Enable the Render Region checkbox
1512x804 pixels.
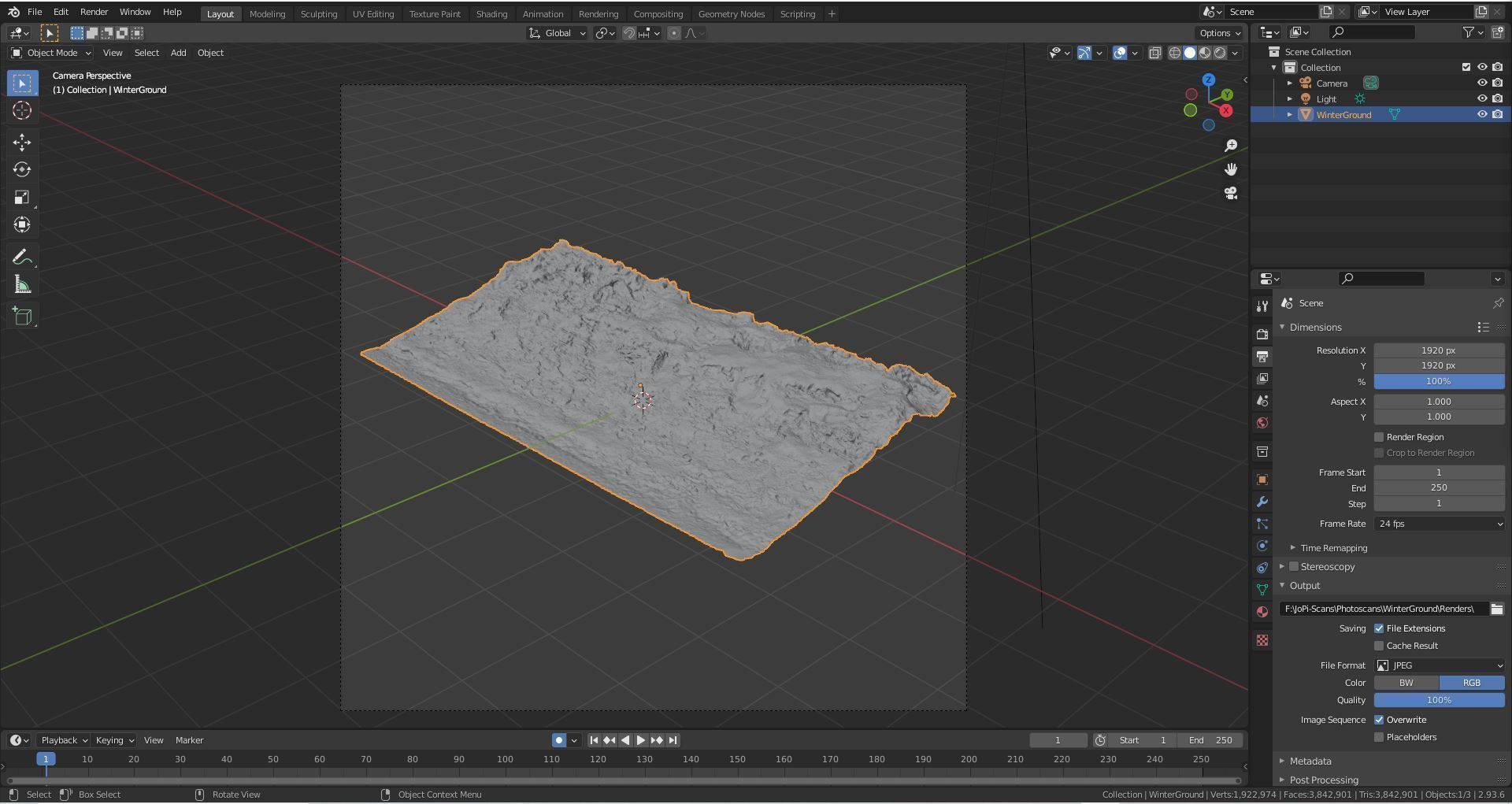pos(1379,437)
